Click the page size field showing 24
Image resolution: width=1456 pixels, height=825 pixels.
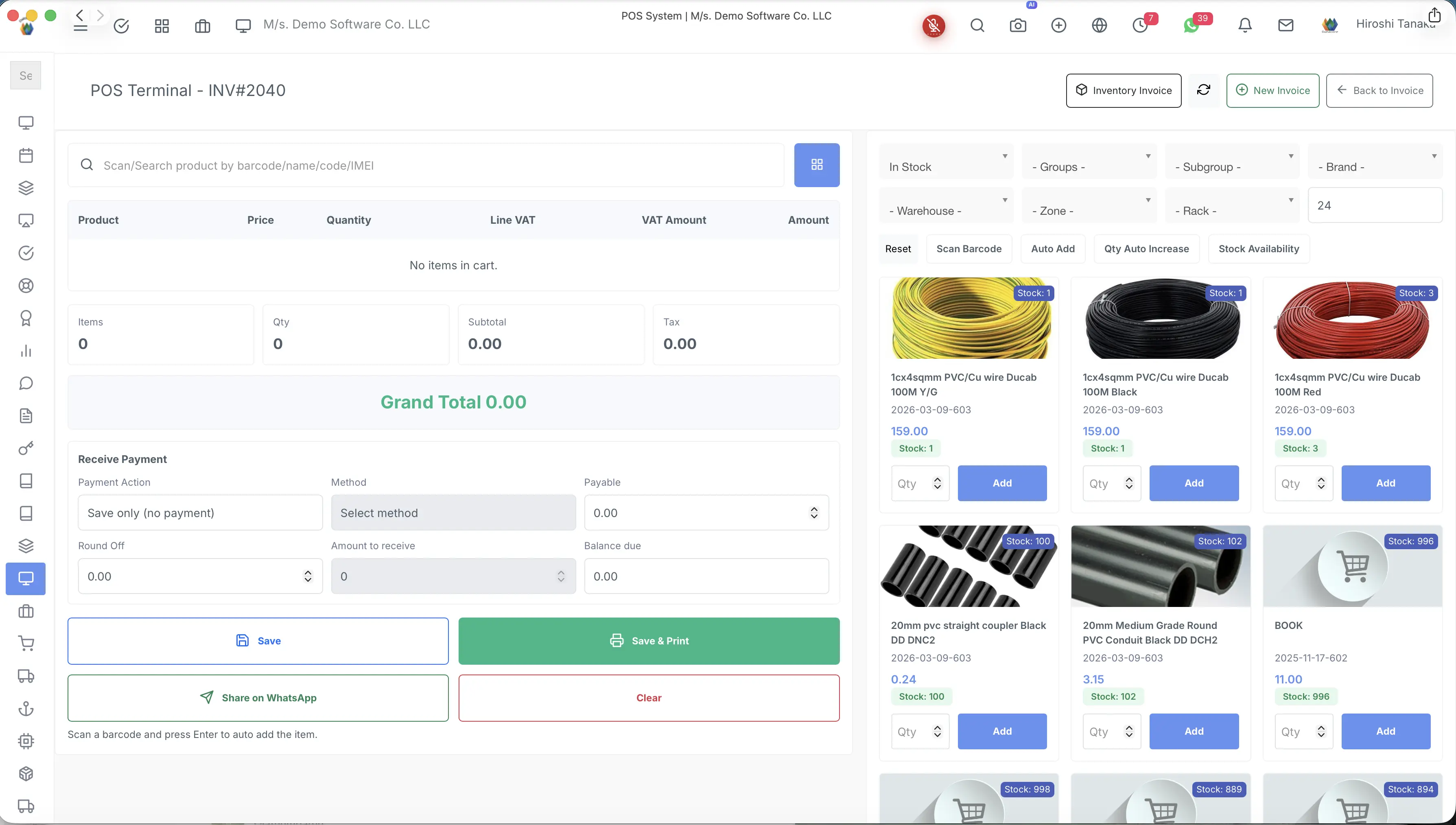click(1375, 205)
